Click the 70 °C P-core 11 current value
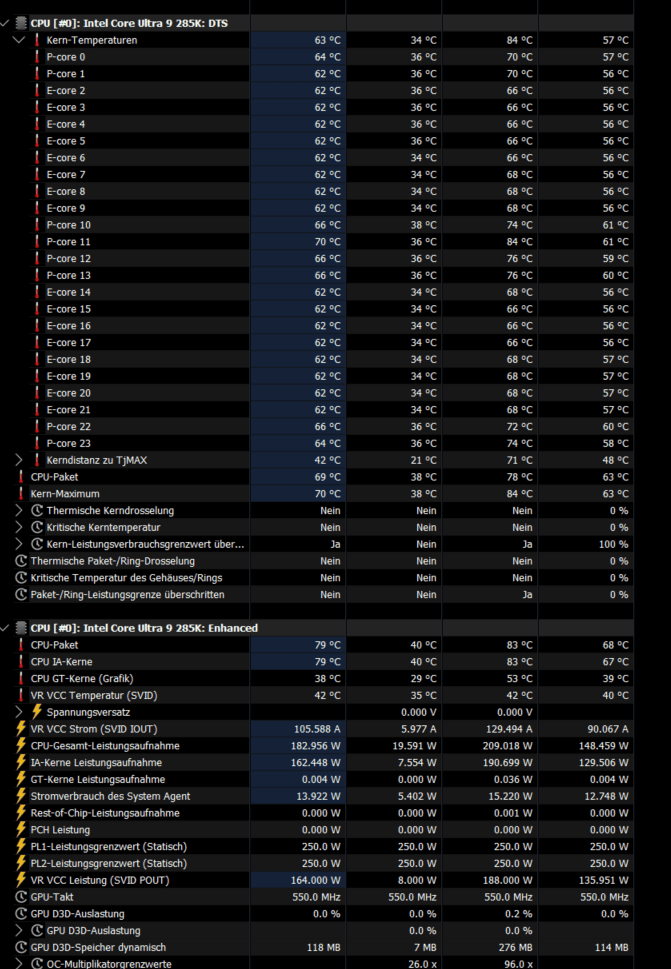Viewport: 671px width, 969px height. coord(327,242)
